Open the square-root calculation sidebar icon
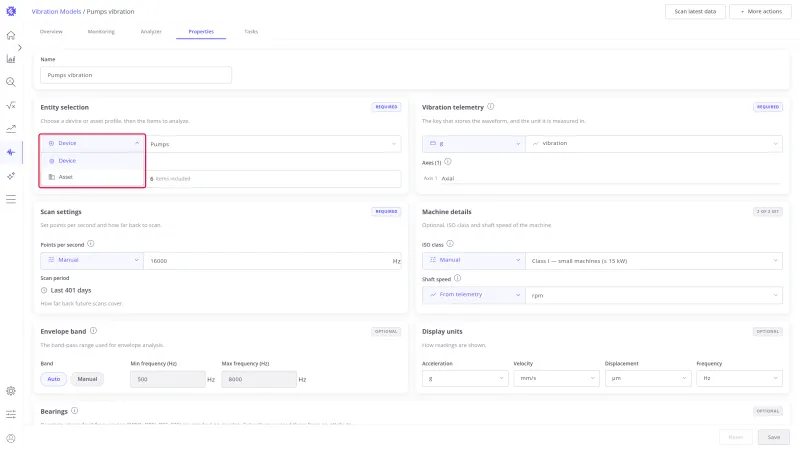This screenshot has height=450, width=800. (11, 106)
